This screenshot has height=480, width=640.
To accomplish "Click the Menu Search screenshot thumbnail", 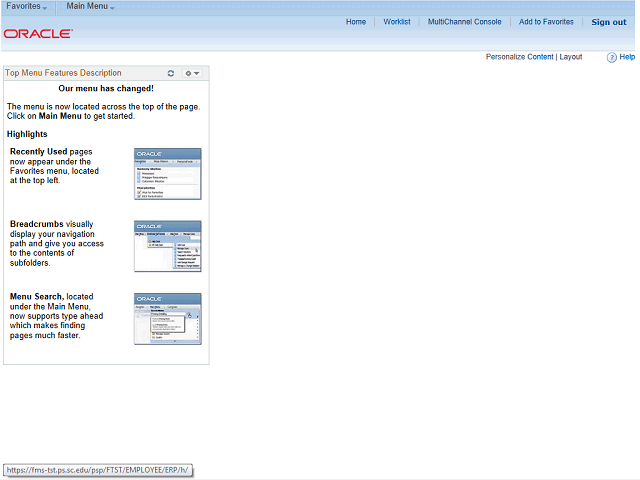I will point(167,319).
